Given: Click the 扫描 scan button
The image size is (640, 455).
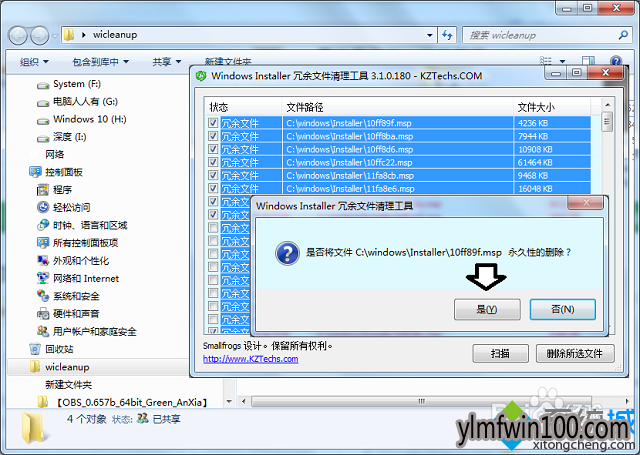Looking at the screenshot, I should coord(500,353).
